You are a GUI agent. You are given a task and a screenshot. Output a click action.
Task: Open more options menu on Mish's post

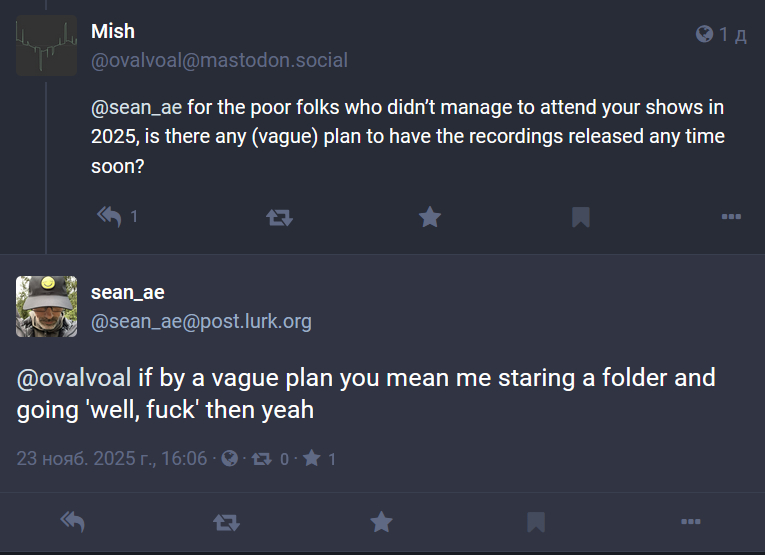click(x=731, y=216)
